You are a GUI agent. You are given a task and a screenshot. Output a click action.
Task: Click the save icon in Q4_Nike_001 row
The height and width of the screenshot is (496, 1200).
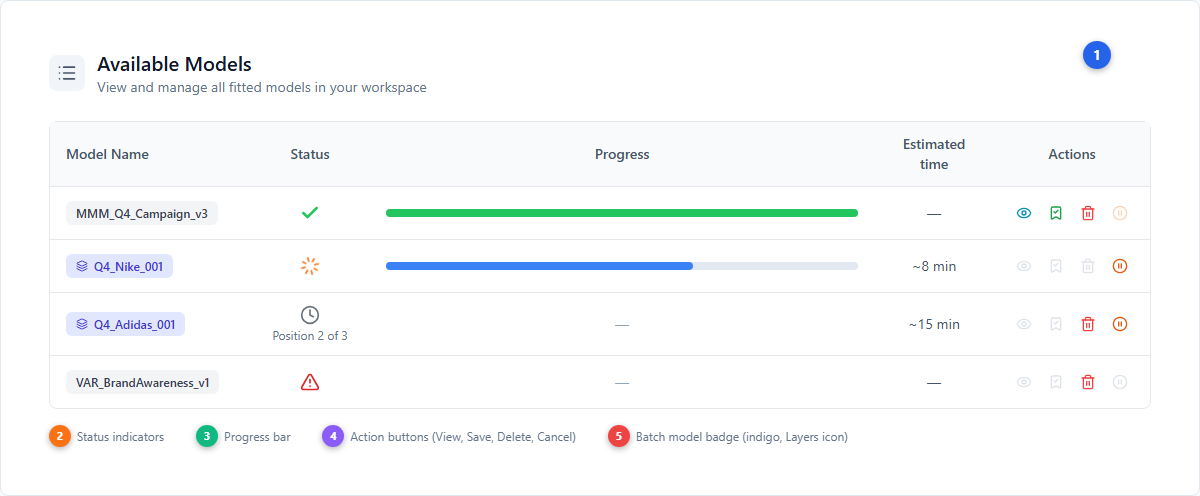1056,266
